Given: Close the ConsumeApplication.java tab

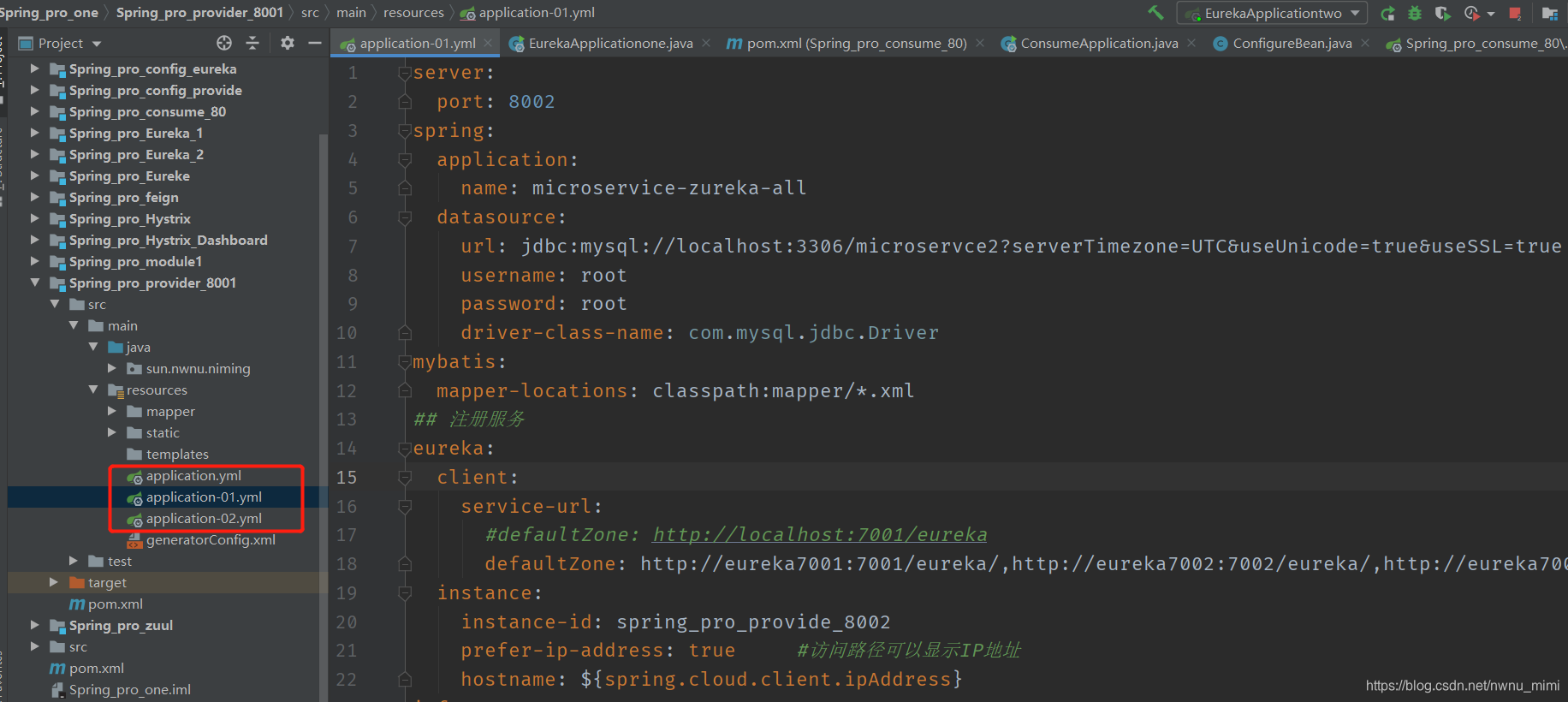Looking at the screenshot, I should pyautogui.click(x=1191, y=43).
